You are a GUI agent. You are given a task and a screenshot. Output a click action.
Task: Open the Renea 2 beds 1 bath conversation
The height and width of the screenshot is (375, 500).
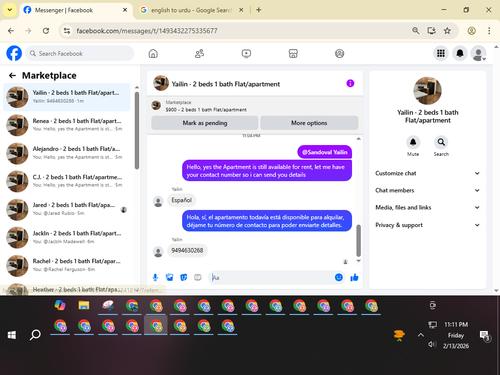pos(67,125)
